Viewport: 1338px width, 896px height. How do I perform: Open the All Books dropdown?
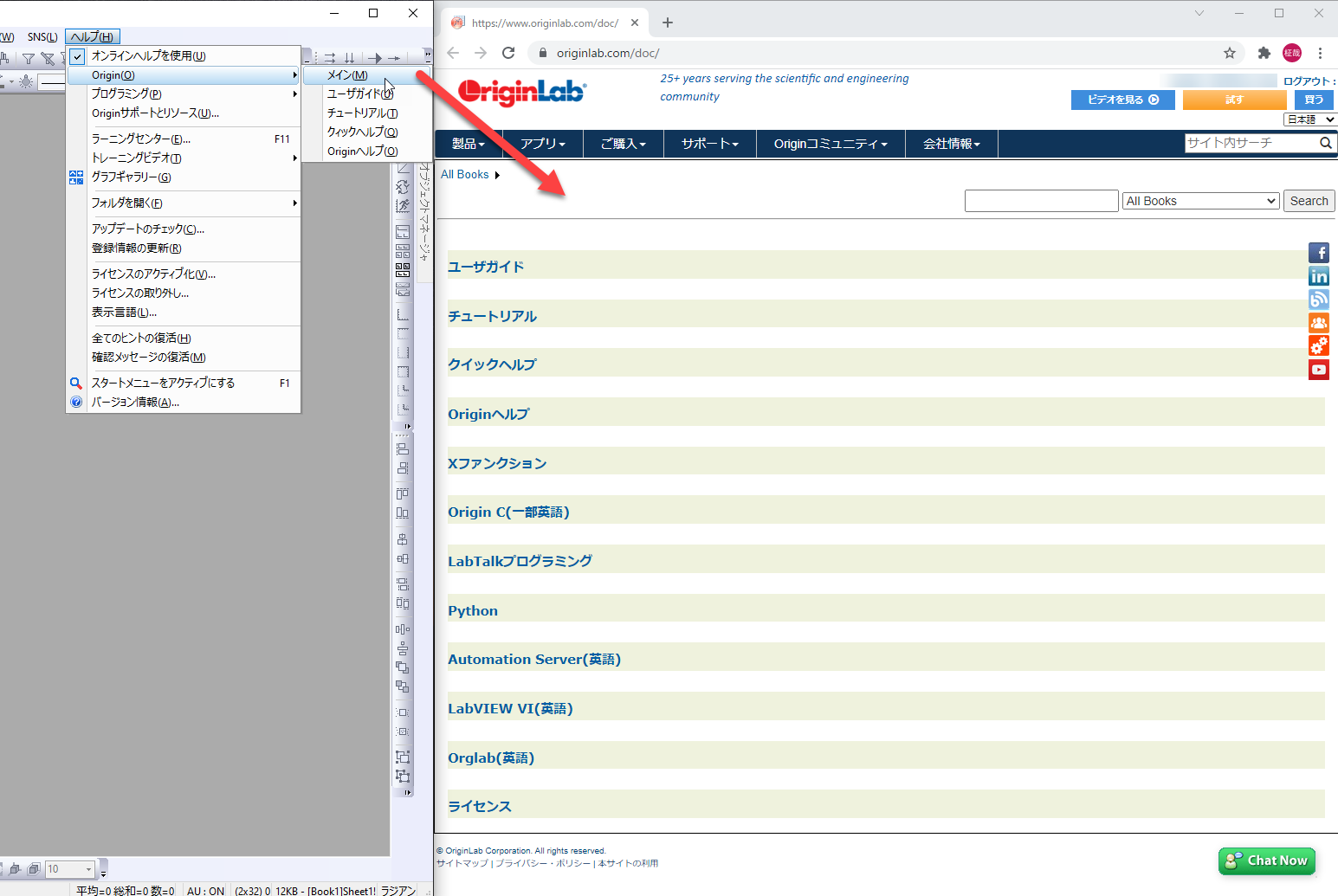pyautogui.click(x=1200, y=201)
